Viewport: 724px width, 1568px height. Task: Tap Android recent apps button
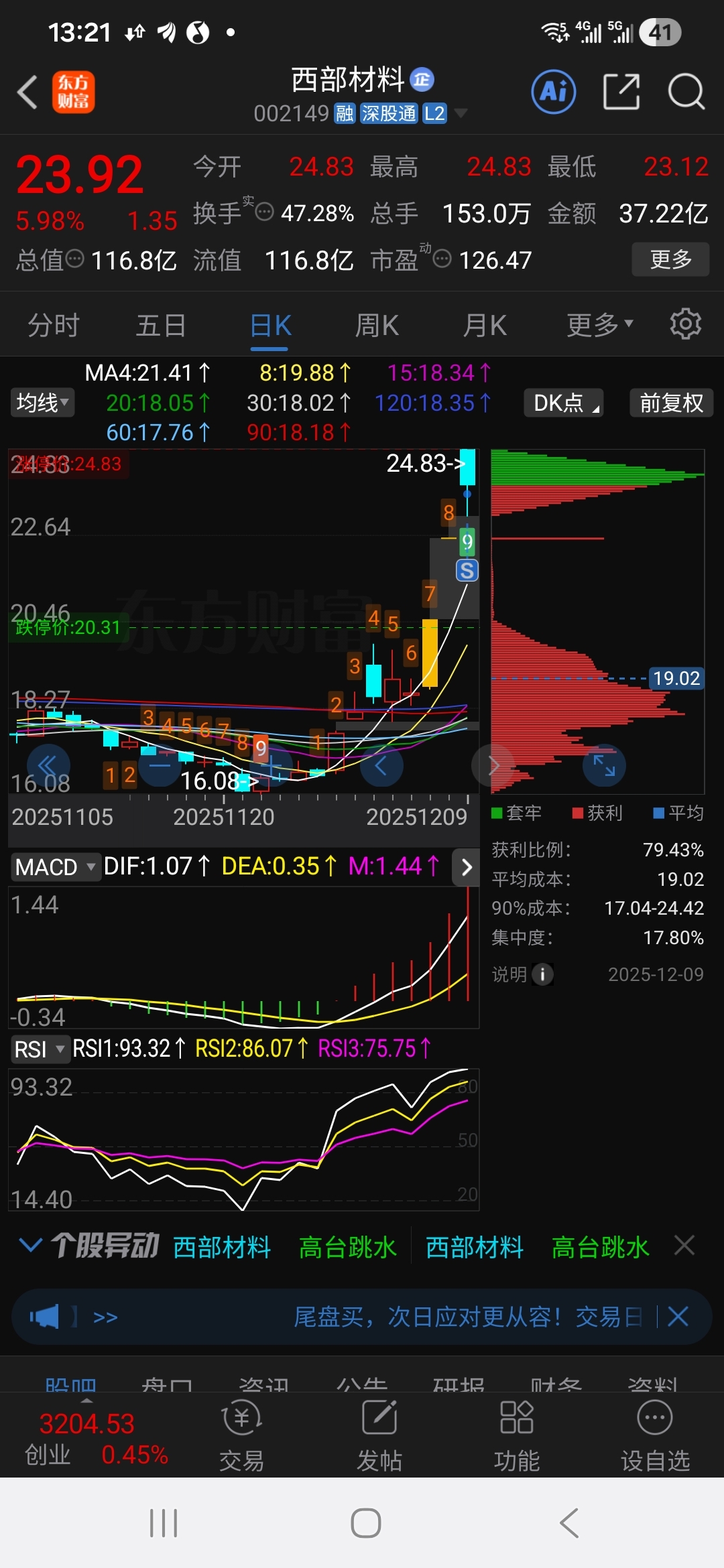(x=164, y=1523)
